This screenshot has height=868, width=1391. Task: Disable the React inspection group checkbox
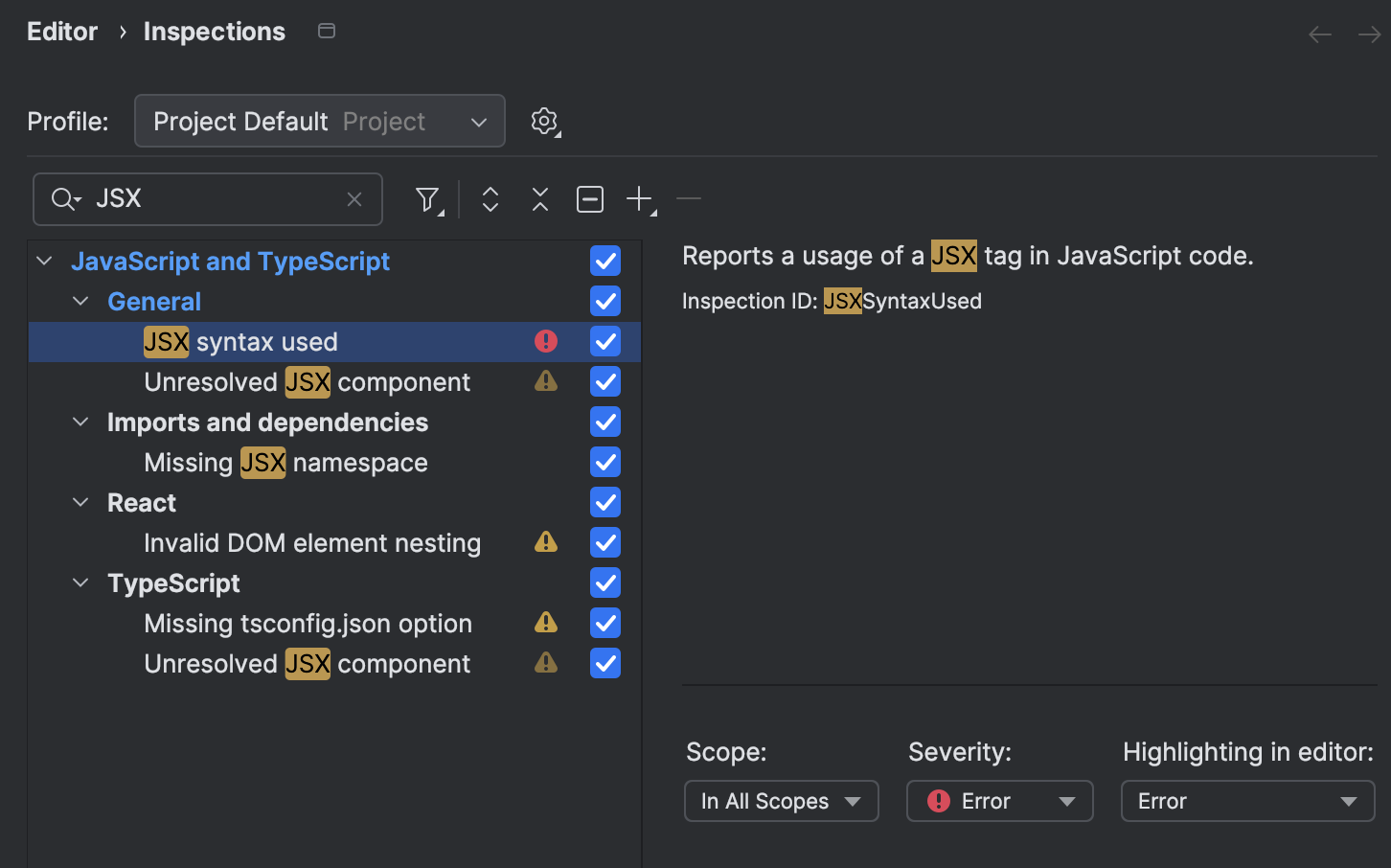click(x=604, y=501)
